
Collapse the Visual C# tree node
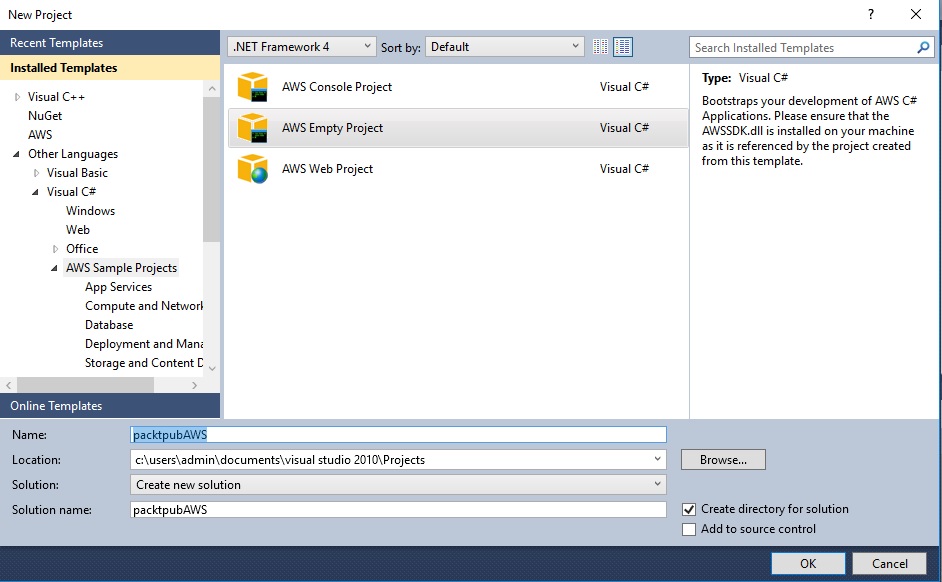35,192
